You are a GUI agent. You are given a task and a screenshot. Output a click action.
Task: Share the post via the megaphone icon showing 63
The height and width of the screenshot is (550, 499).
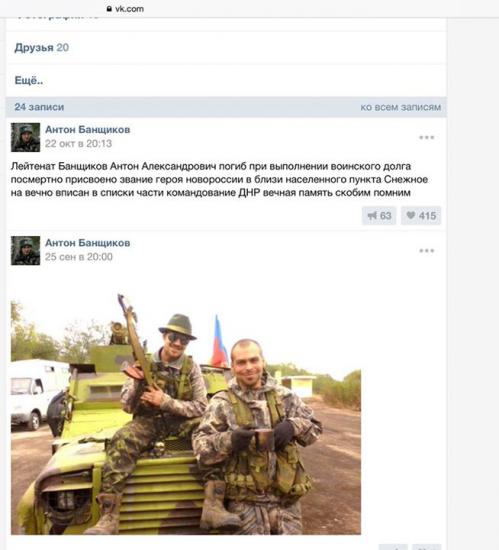click(x=379, y=215)
